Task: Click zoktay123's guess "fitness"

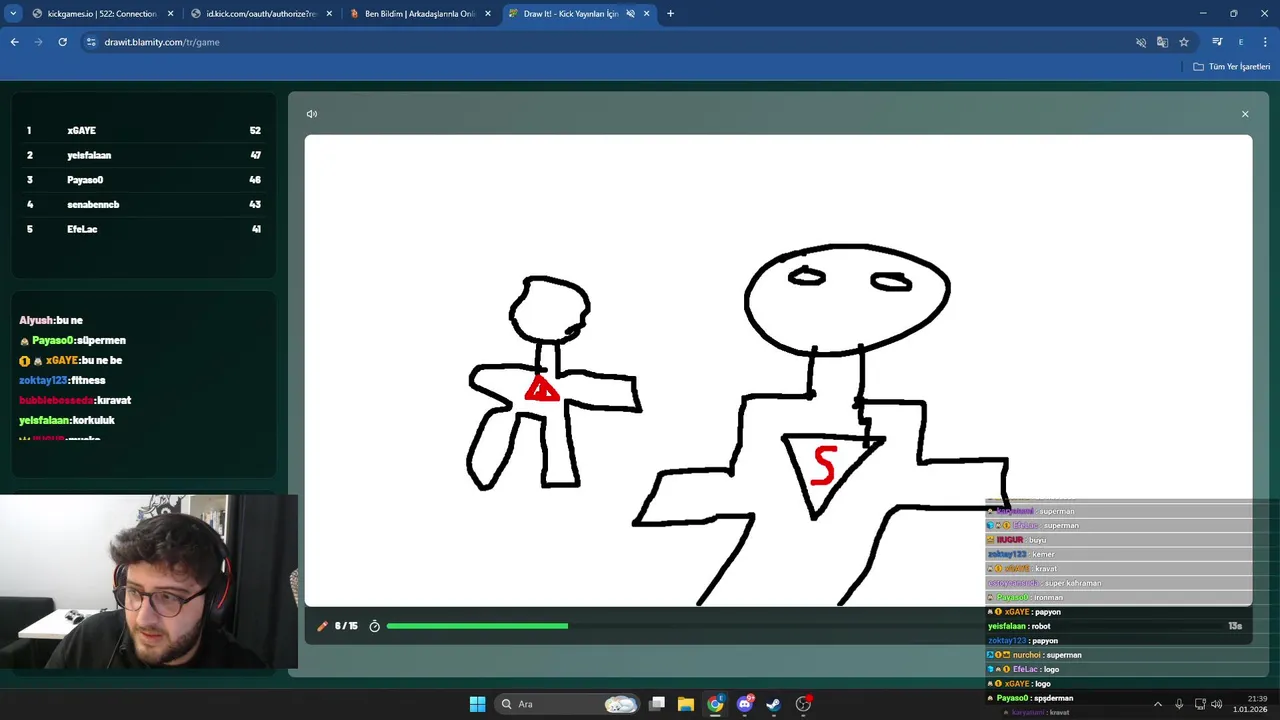Action: point(88,381)
